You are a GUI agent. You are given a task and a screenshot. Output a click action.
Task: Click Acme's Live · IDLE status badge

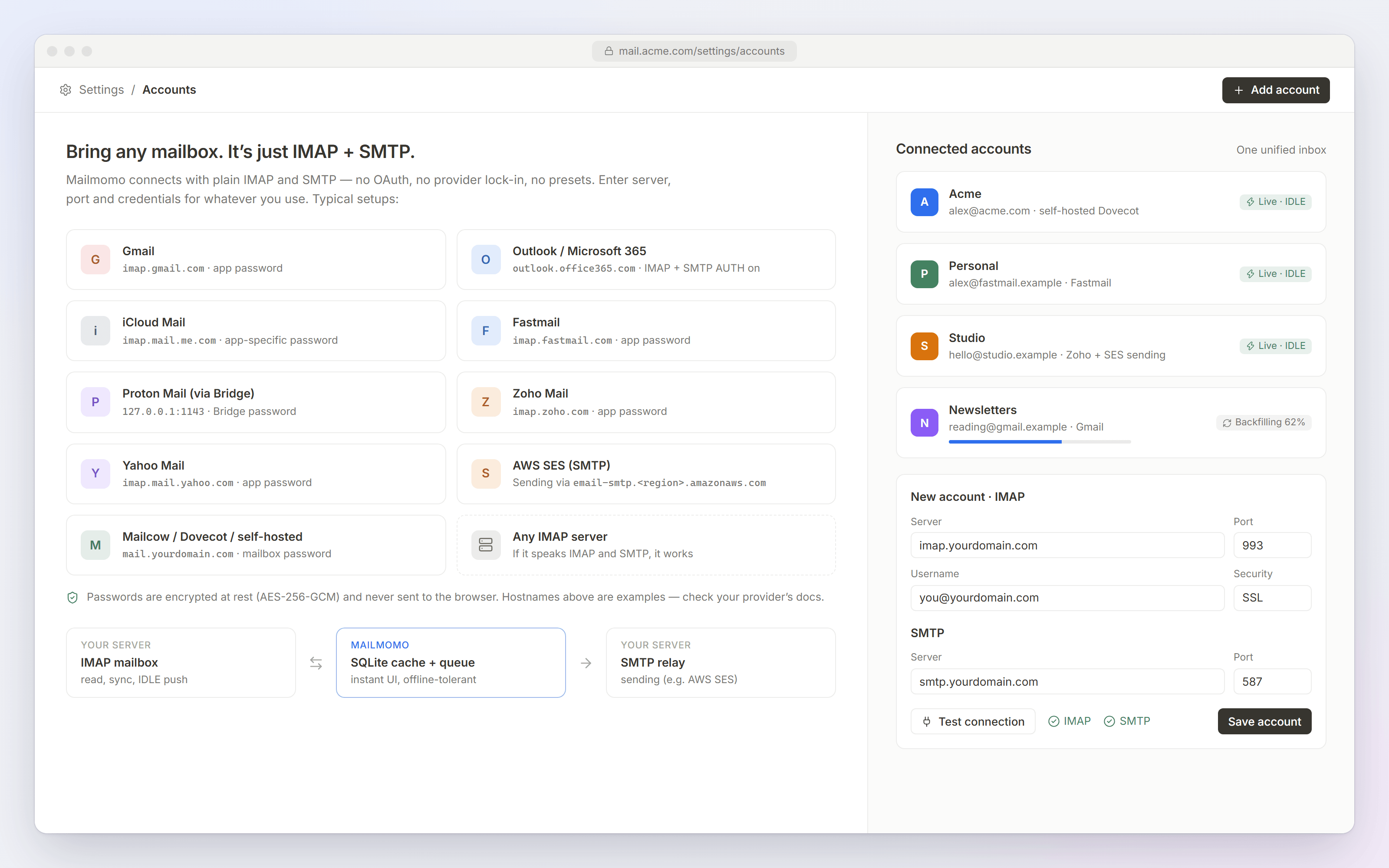point(1275,201)
